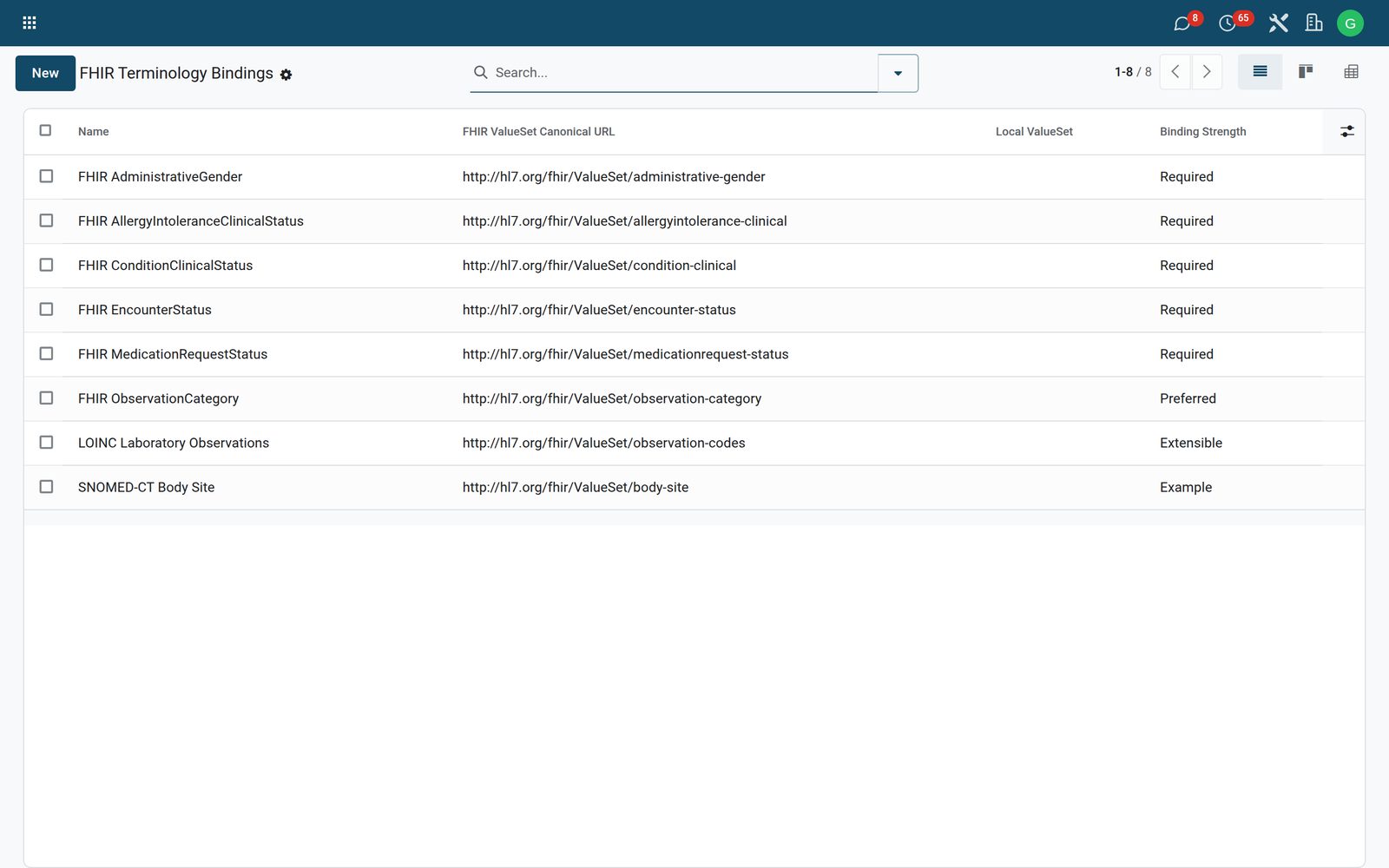Check the FHIR AdministrativeGender row
The height and width of the screenshot is (868, 1389).
46,176
